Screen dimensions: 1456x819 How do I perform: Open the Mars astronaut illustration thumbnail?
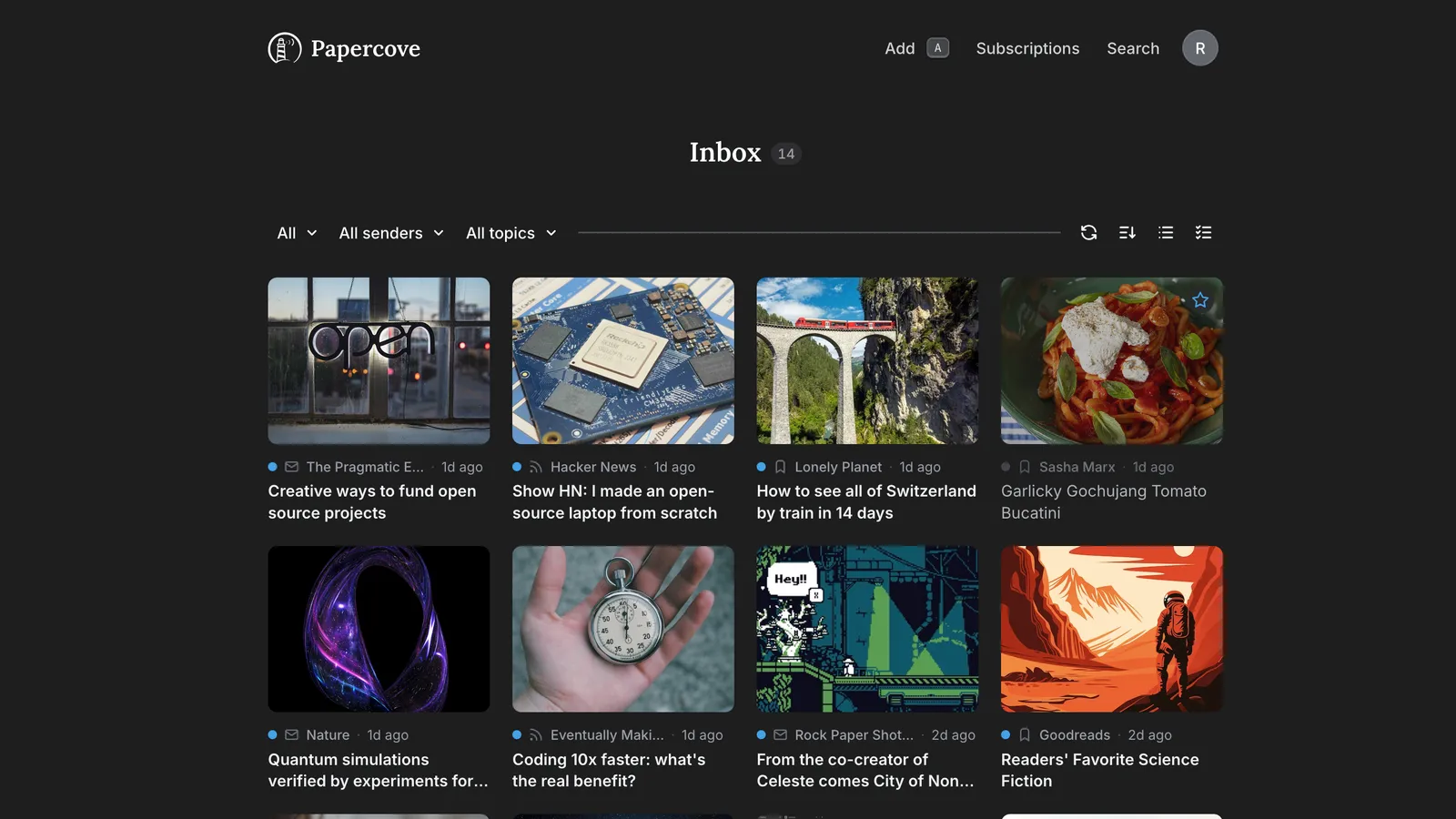(x=1111, y=629)
